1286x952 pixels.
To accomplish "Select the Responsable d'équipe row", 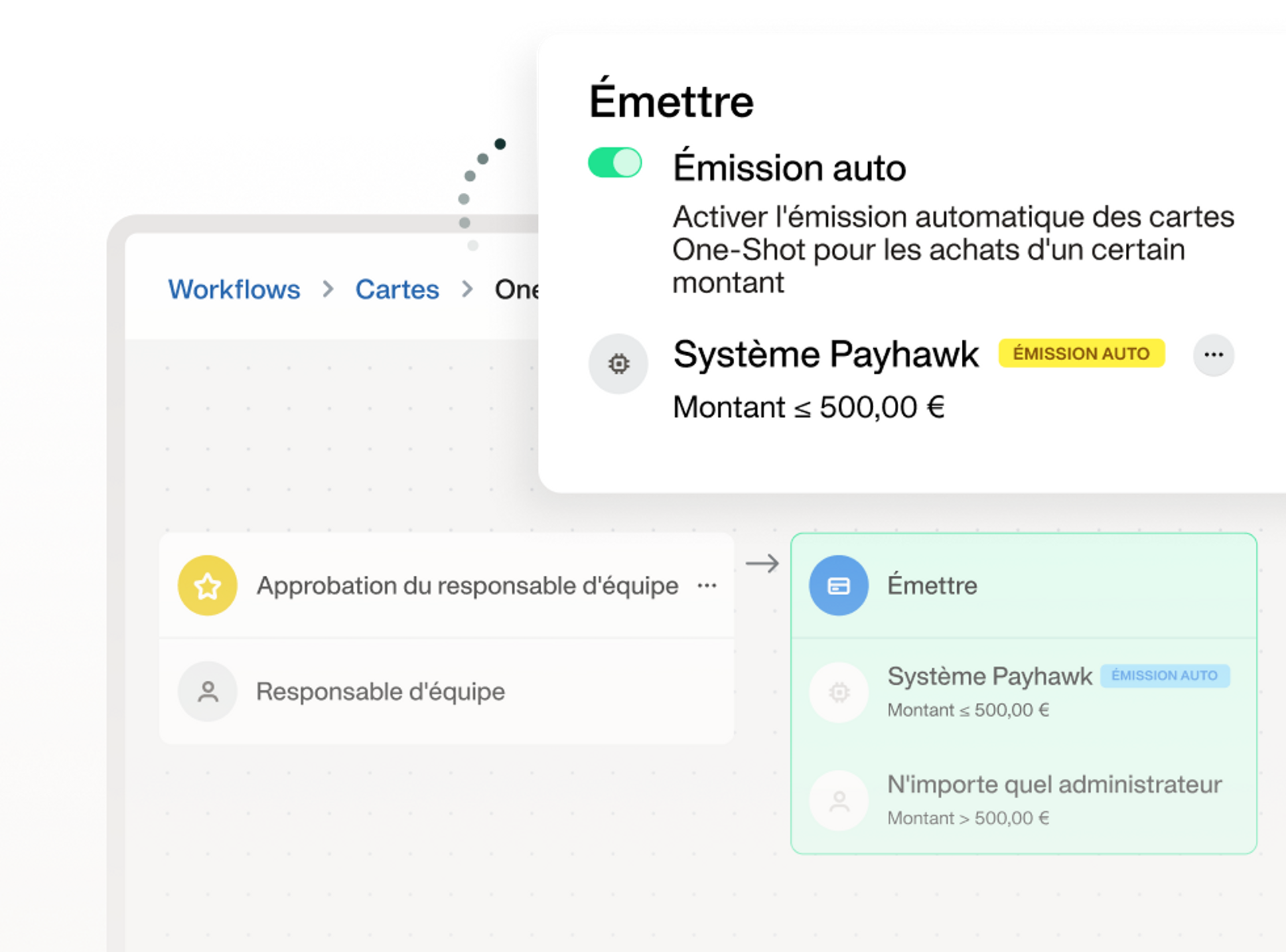I will pos(447,692).
